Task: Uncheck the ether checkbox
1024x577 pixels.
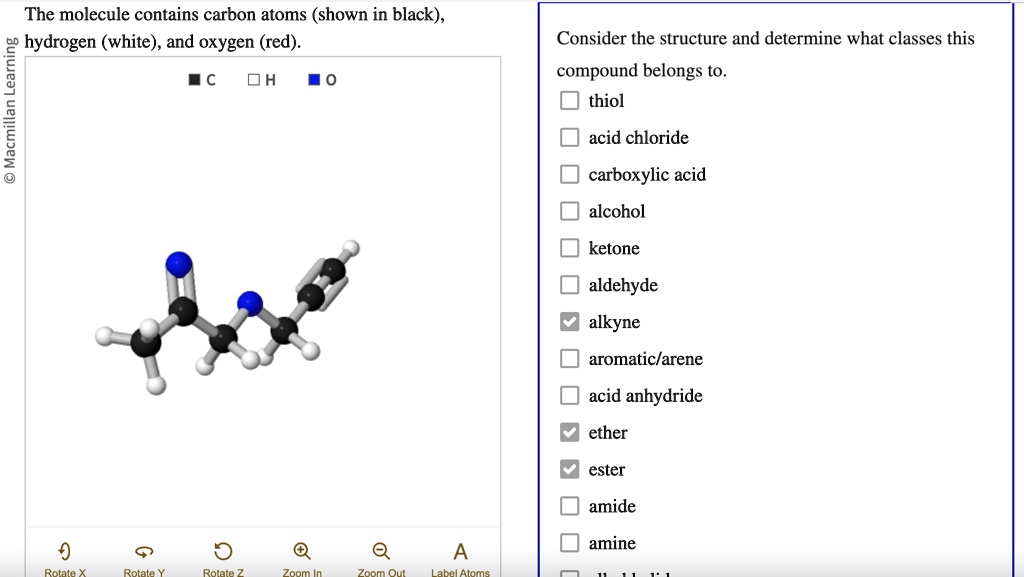Action: pos(570,432)
